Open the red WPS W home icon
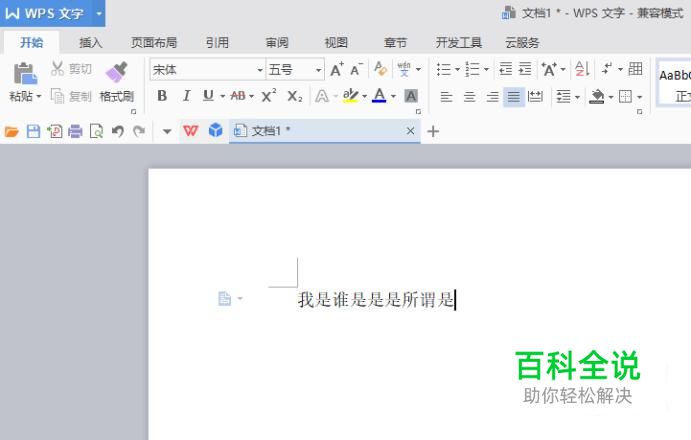Screen dimensions: 691x440 coord(191,131)
